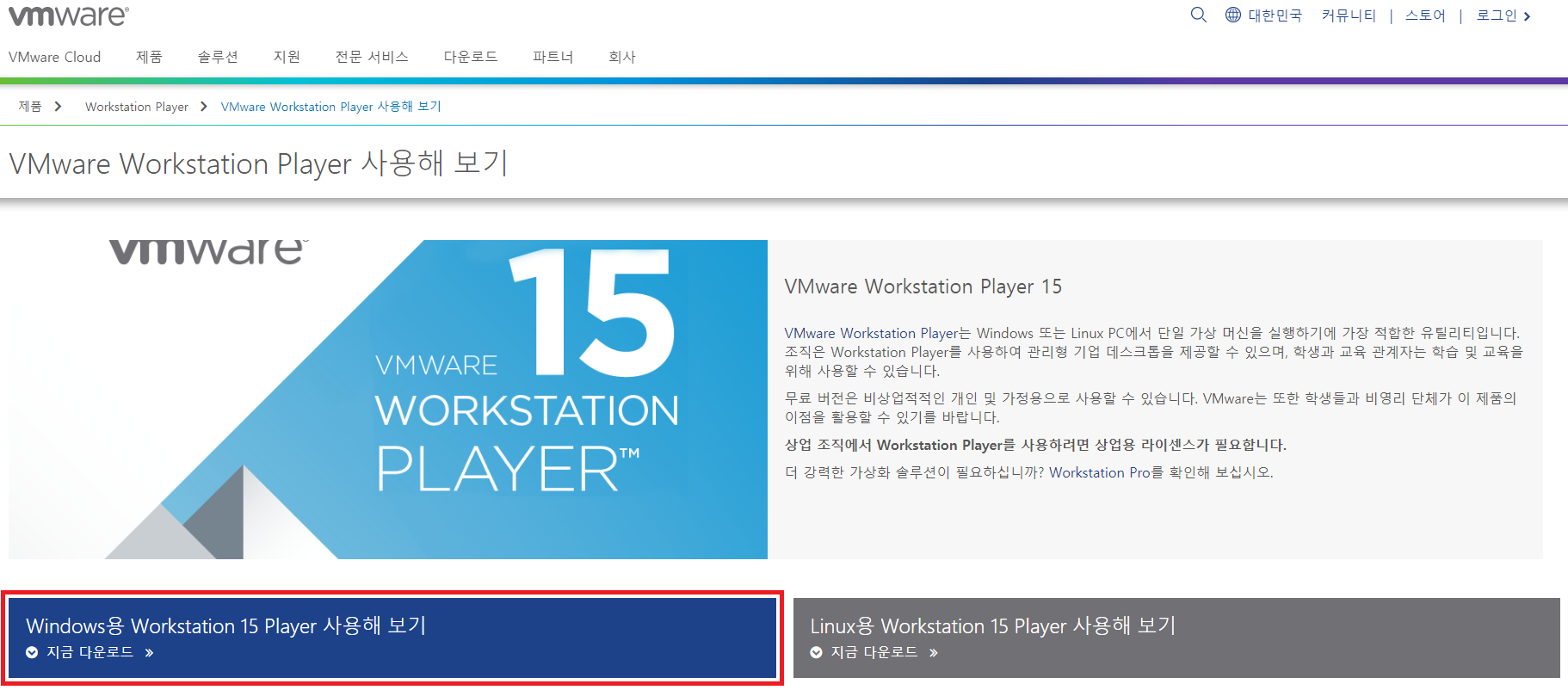Click the double chevron after Windows 지금 다운로드

click(149, 653)
